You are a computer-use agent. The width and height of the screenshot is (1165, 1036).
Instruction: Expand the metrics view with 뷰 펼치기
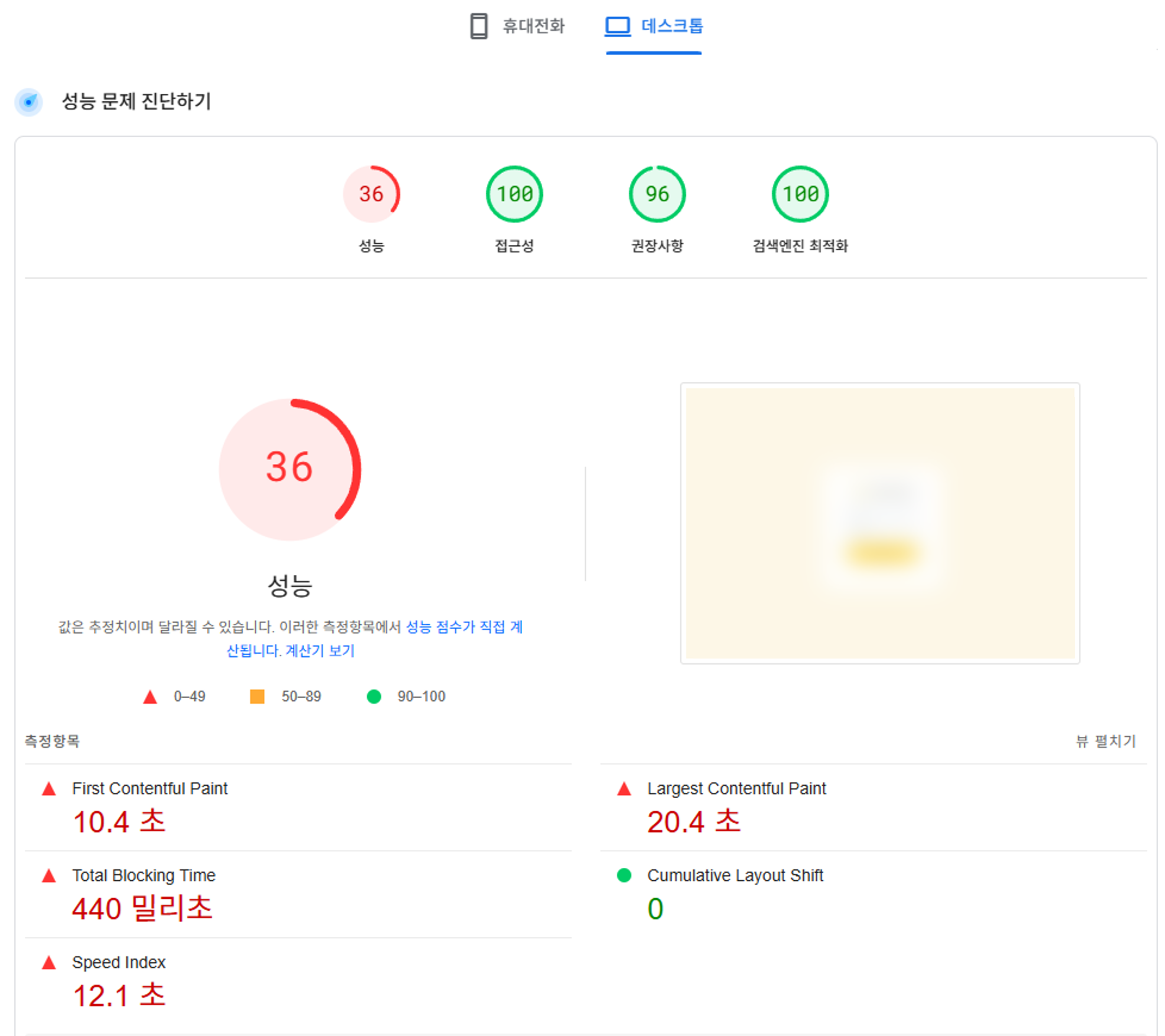pyautogui.click(x=1105, y=741)
